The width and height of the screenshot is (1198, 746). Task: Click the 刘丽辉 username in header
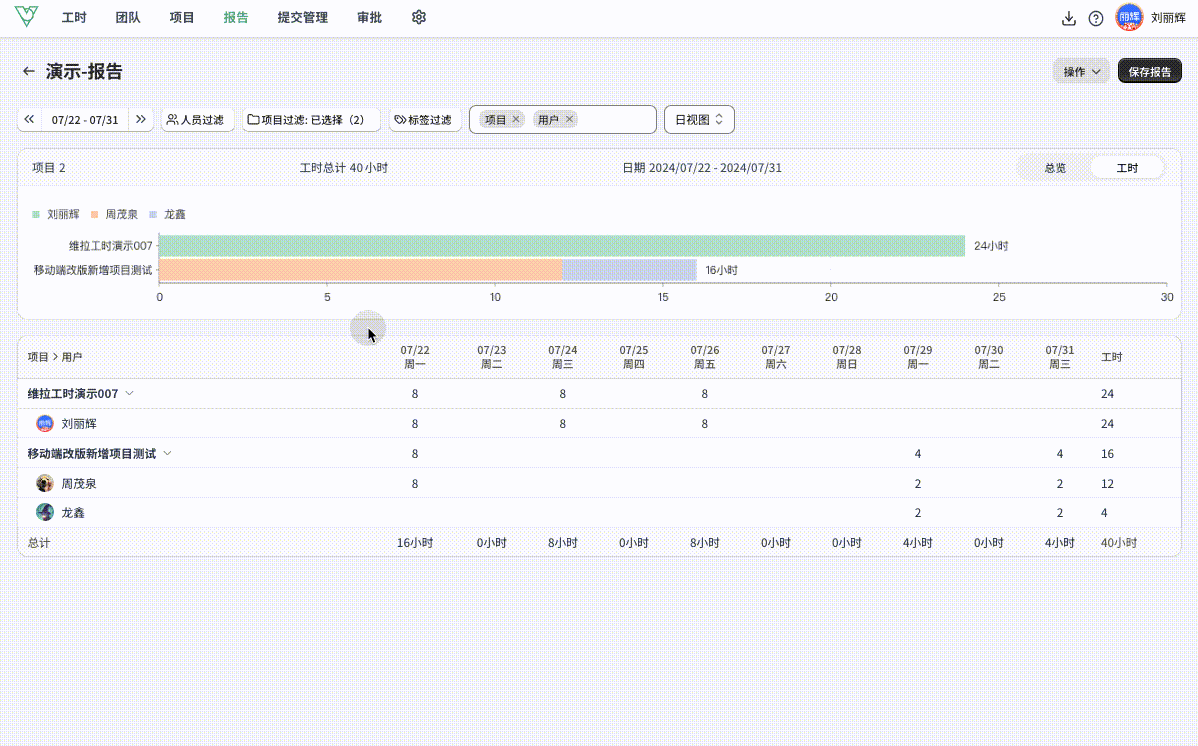tap(1168, 18)
